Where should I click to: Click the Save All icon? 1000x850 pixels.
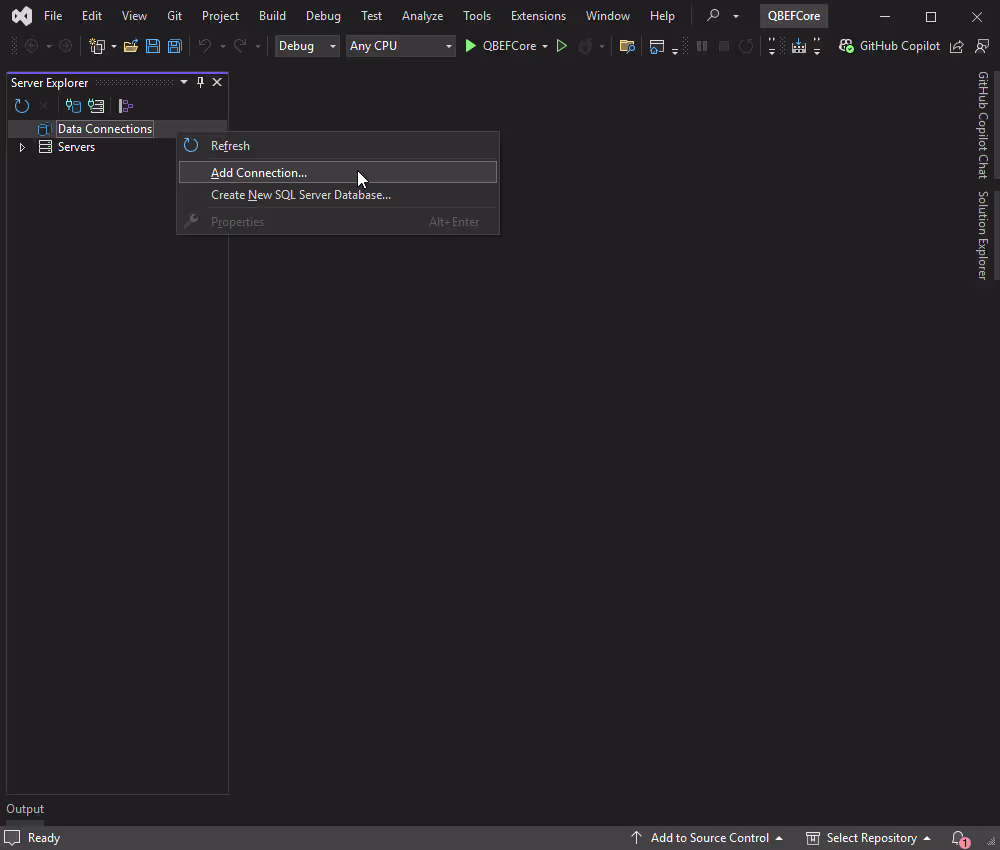click(x=175, y=46)
